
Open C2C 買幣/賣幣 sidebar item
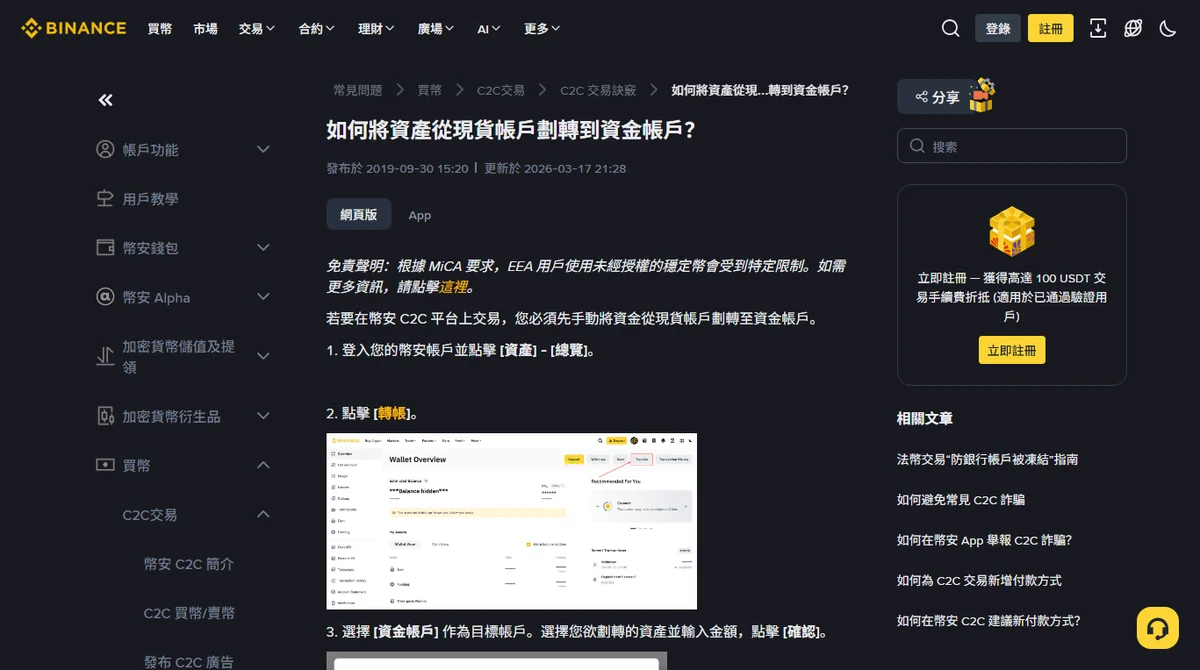click(x=189, y=613)
